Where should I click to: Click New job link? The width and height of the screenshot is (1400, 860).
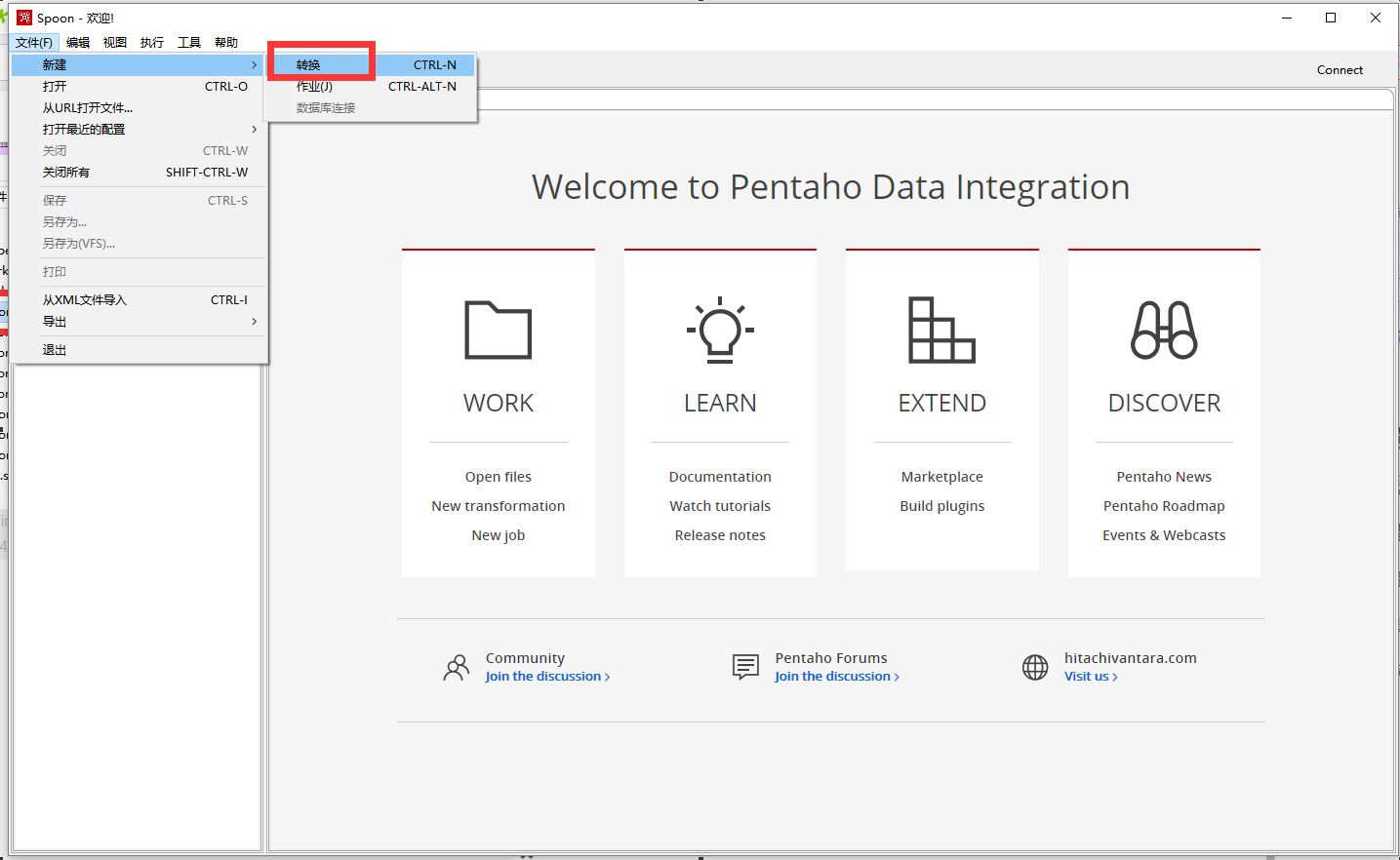[x=499, y=535]
